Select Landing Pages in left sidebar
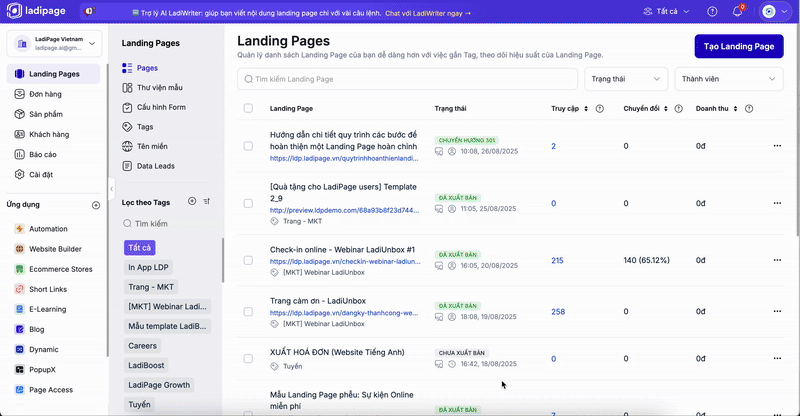Viewport: 800px width, 416px height. (x=54, y=74)
